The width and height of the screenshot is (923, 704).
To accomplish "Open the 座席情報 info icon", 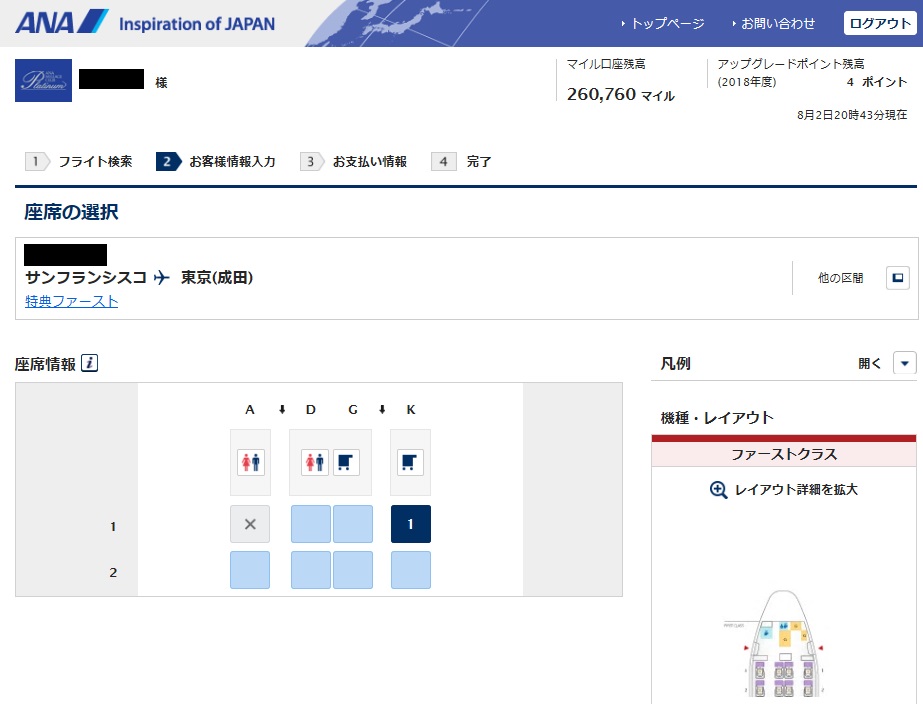I will pos(89,363).
